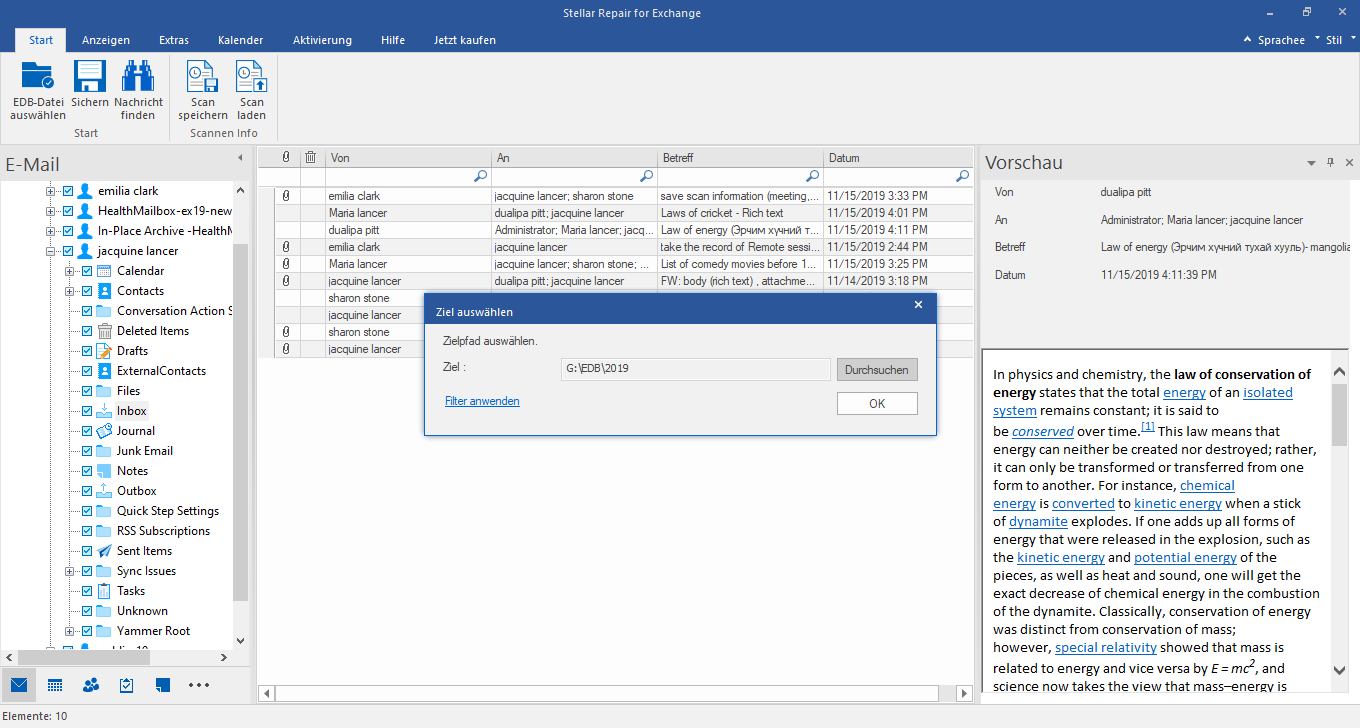Open contacts view in bottom navigation bar
Viewport: 1360px width, 728px height.
pyautogui.click(x=91, y=685)
